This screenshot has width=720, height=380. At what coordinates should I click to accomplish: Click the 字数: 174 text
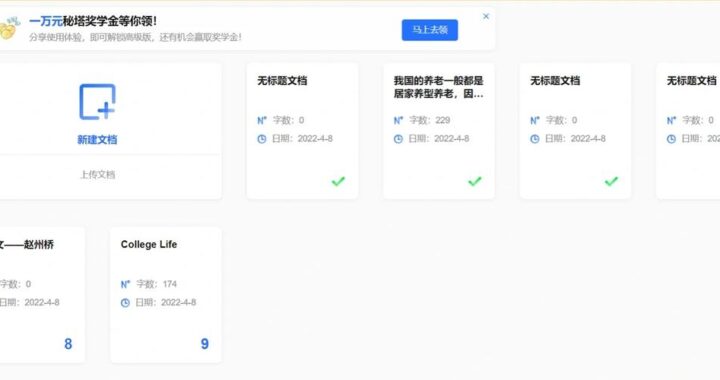157,284
